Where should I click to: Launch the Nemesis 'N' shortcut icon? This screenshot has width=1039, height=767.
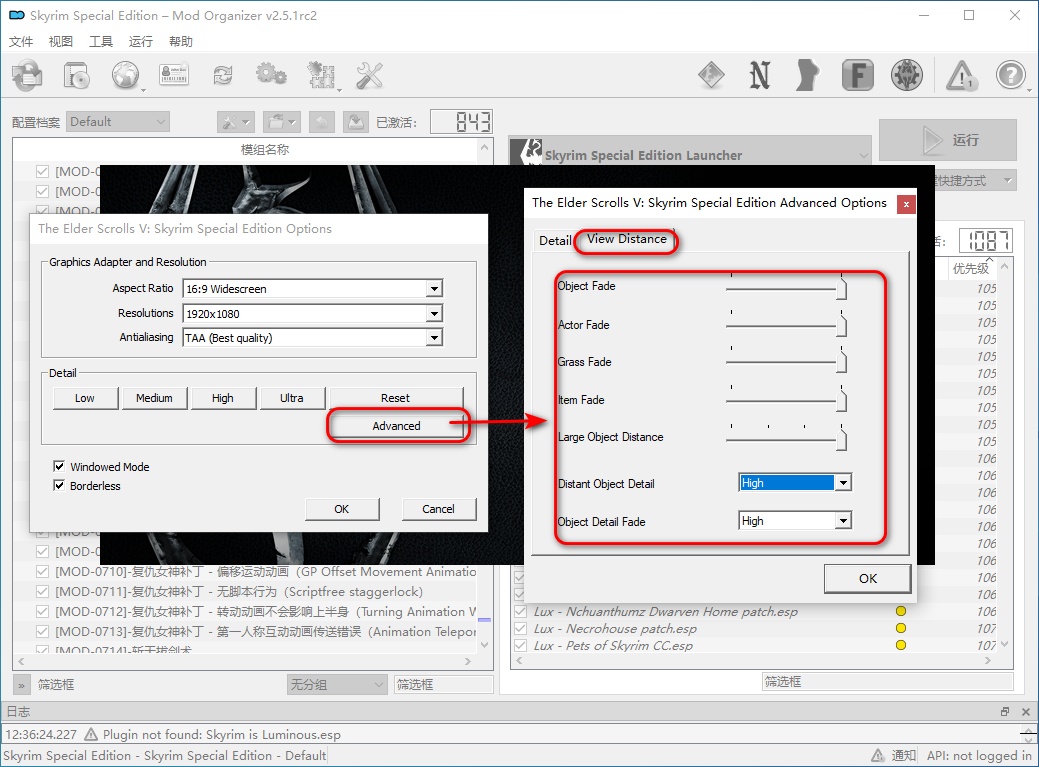(x=760, y=75)
